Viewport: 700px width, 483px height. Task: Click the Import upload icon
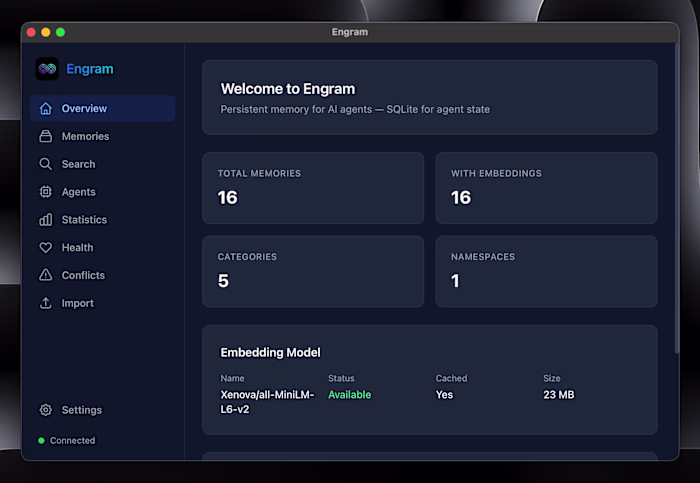46,303
